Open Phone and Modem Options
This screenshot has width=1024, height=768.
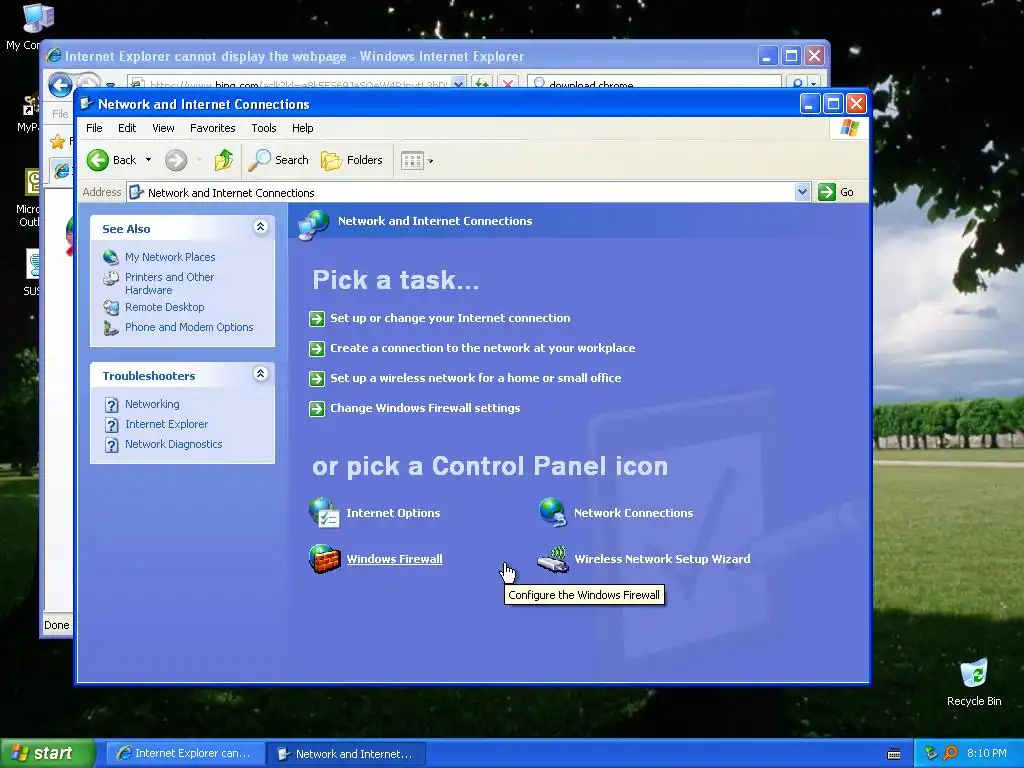(189, 327)
